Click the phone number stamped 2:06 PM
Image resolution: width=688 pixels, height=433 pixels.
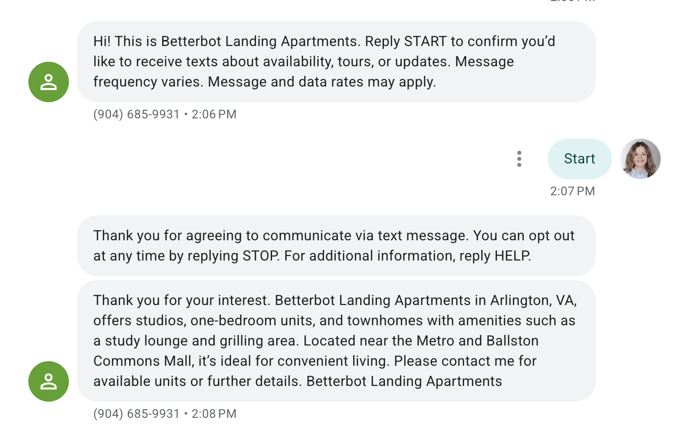137,115
